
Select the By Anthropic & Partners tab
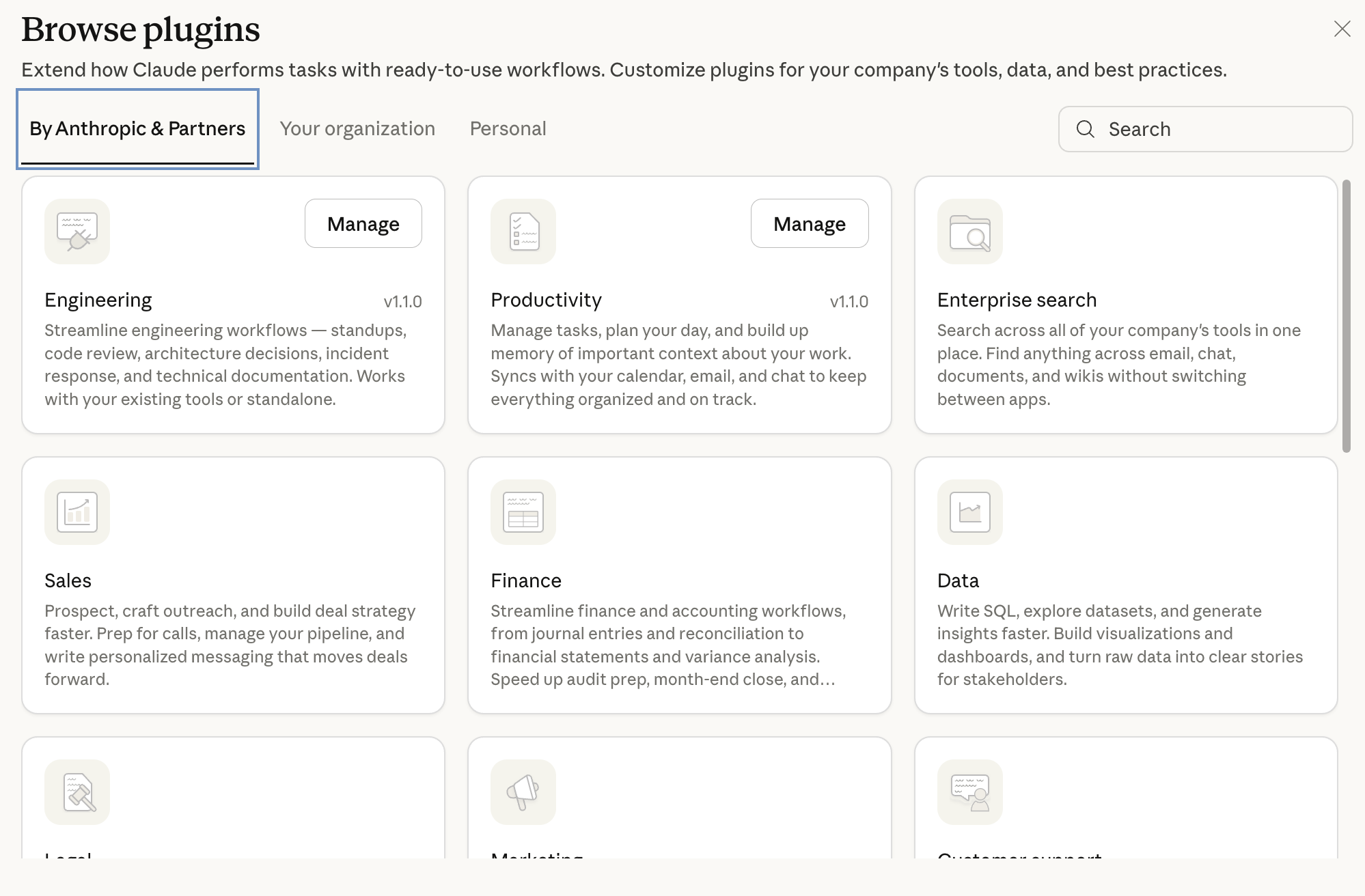click(137, 129)
